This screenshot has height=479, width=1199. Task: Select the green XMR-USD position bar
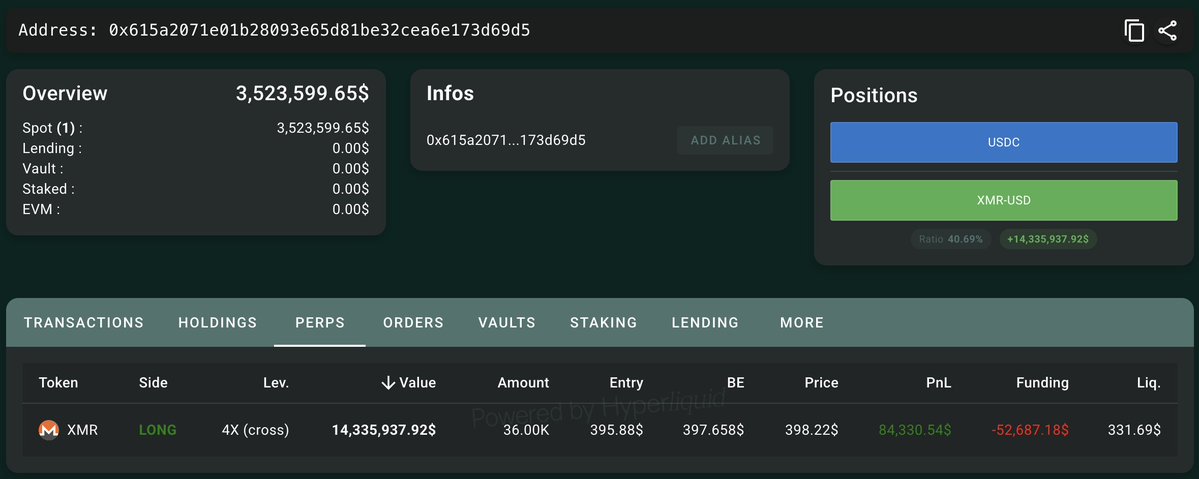point(1003,200)
